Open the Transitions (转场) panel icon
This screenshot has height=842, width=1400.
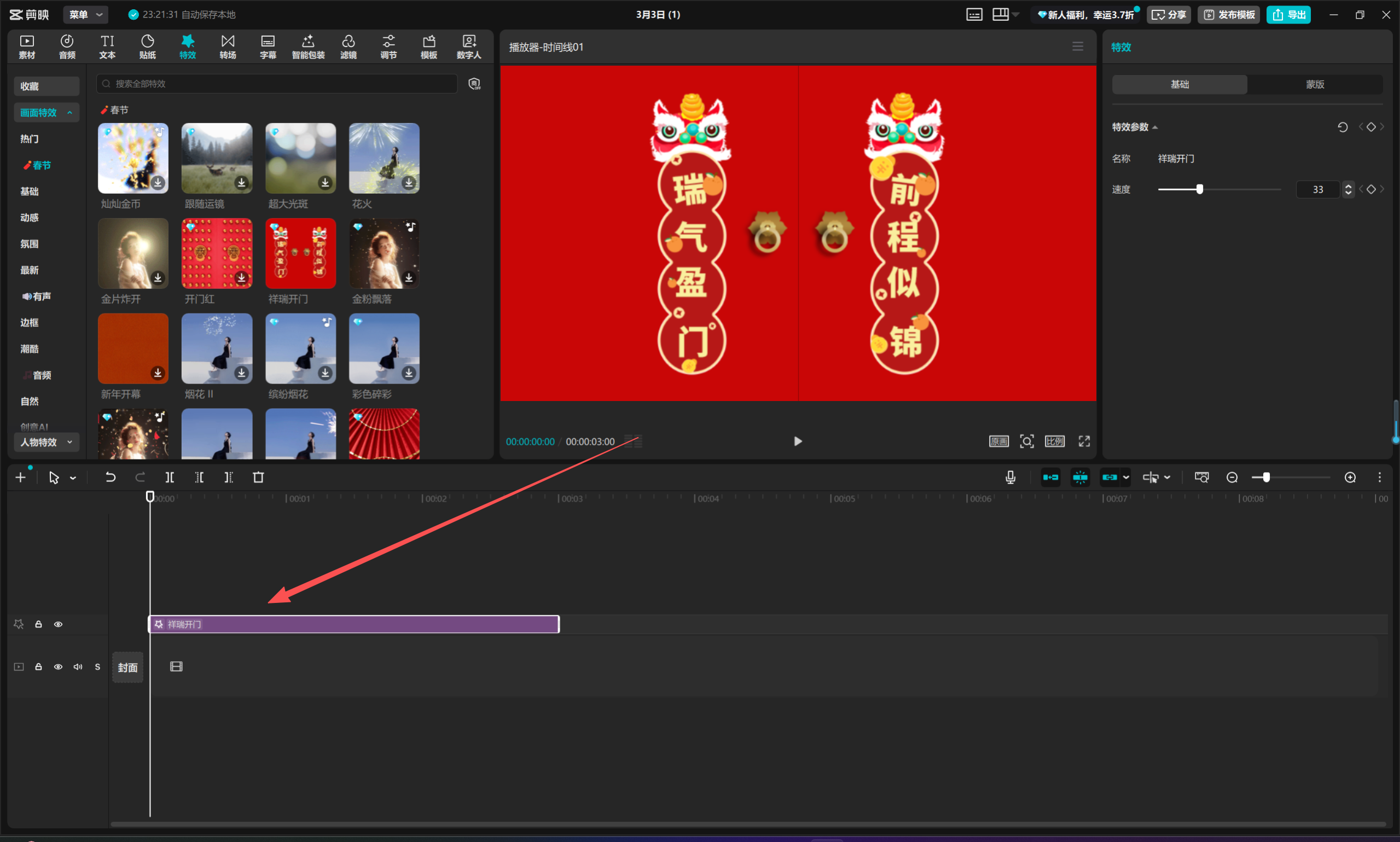228,46
